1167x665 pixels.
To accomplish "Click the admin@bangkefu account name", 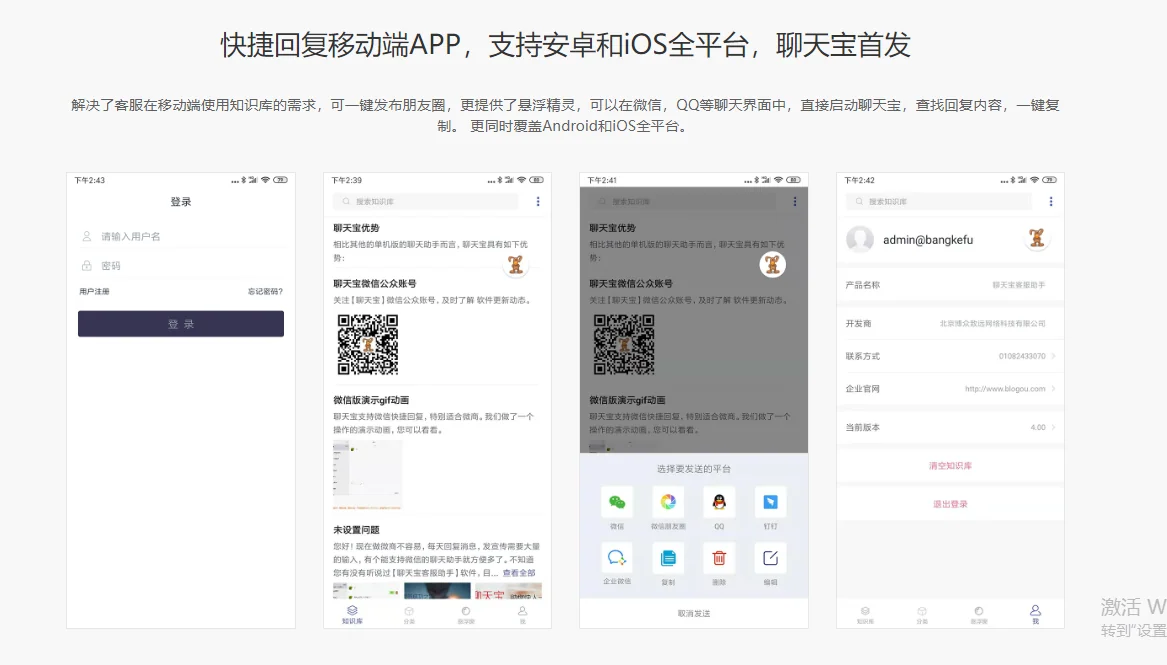I will tap(928, 240).
